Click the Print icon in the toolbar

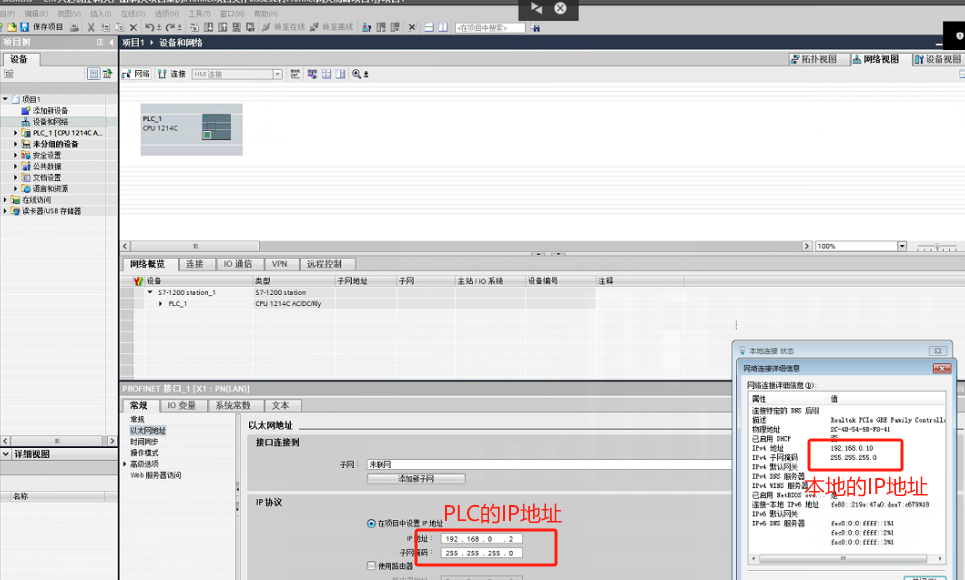[x=74, y=27]
